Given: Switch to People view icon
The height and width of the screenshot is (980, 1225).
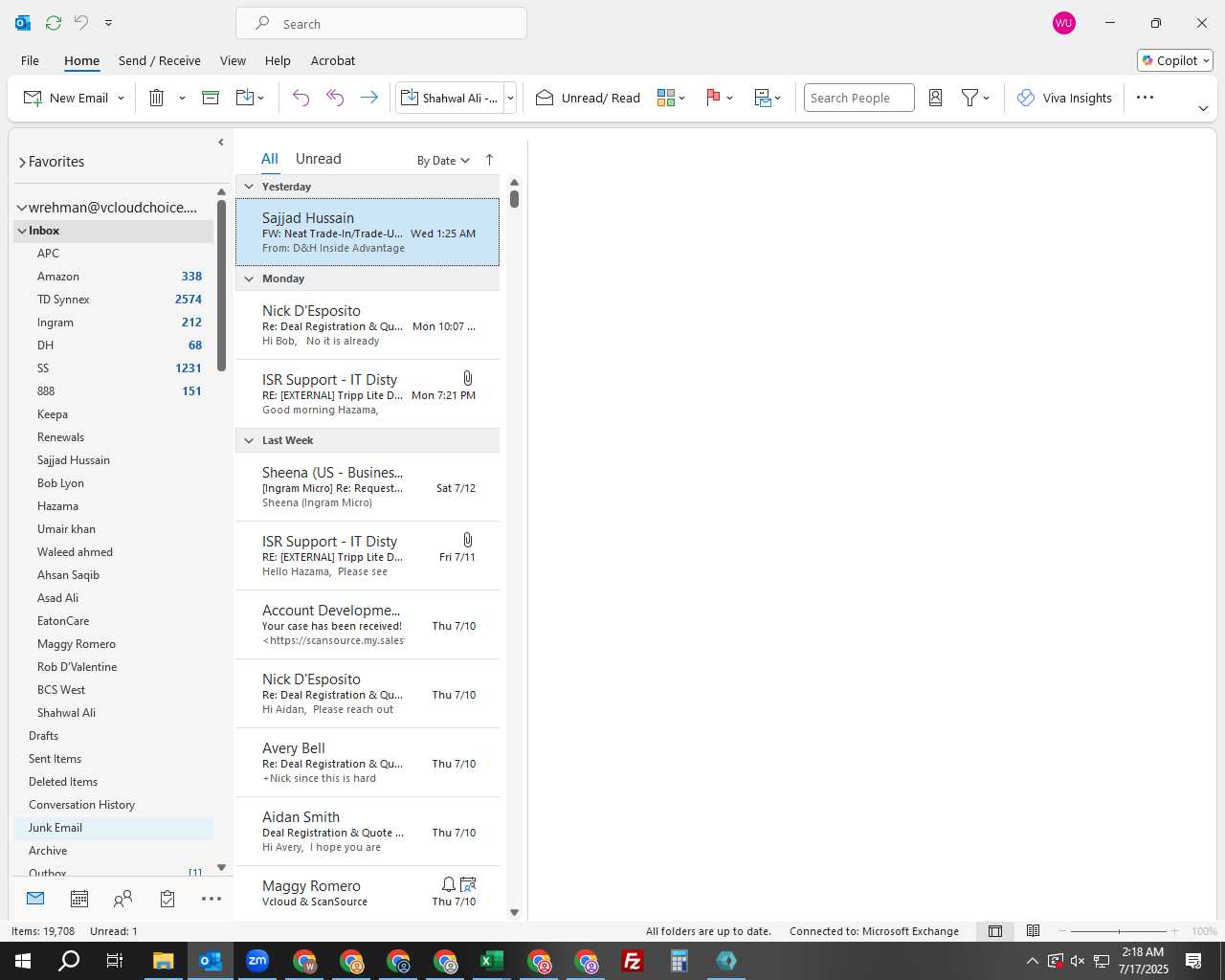Looking at the screenshot, I should 122,899.
